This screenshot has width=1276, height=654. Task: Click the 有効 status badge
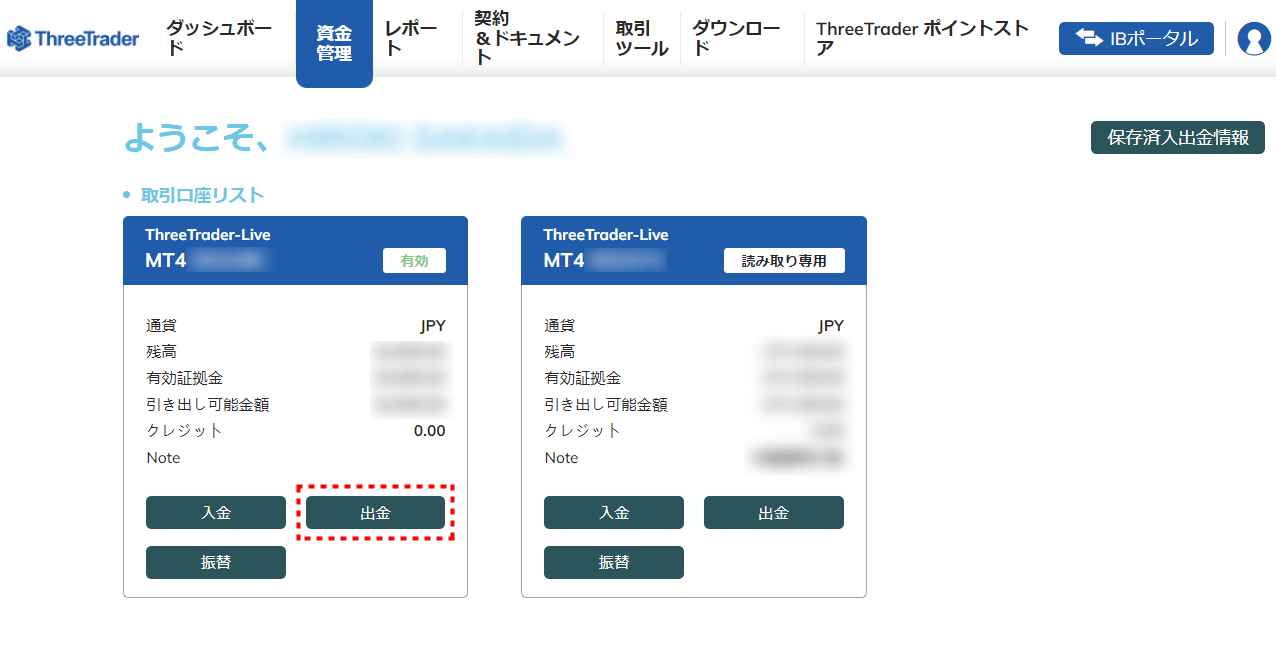coord(414,260)
